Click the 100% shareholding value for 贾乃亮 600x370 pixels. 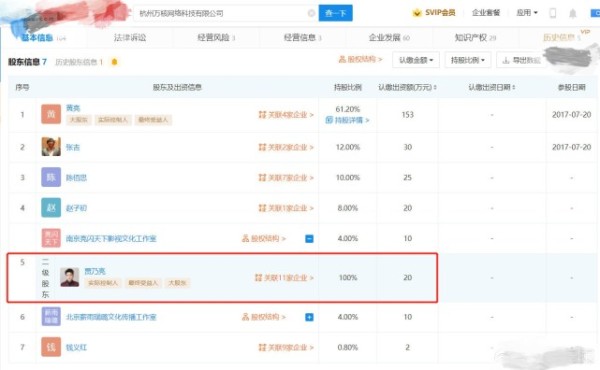pos(348,277)
